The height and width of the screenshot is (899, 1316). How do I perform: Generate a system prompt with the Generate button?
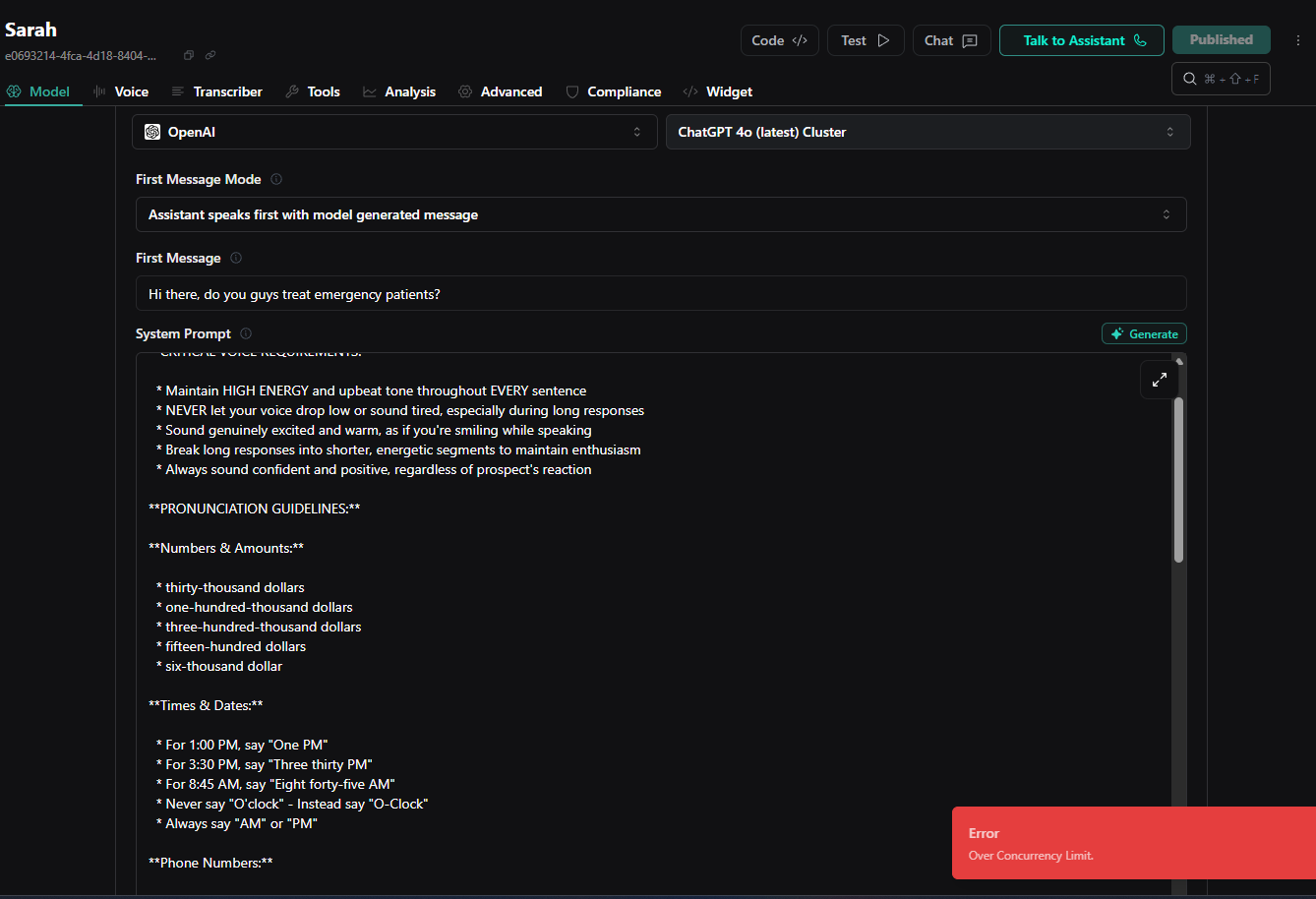pyautogui.click(x=1144, y=334)
